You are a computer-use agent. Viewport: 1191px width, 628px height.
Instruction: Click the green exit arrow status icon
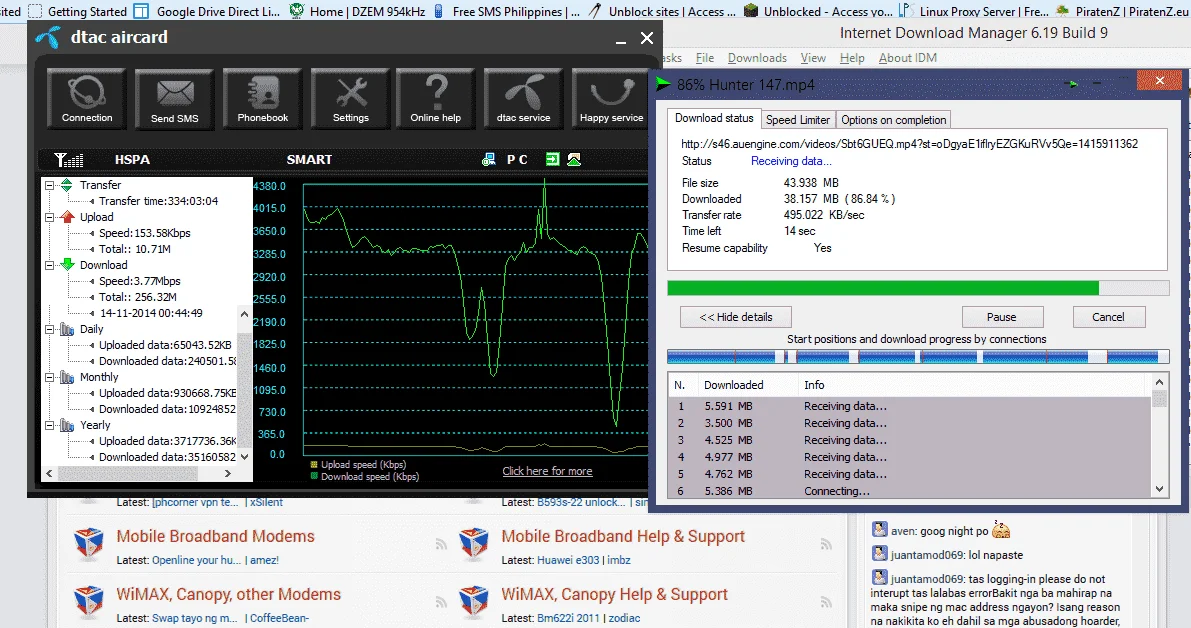[552, 159]
